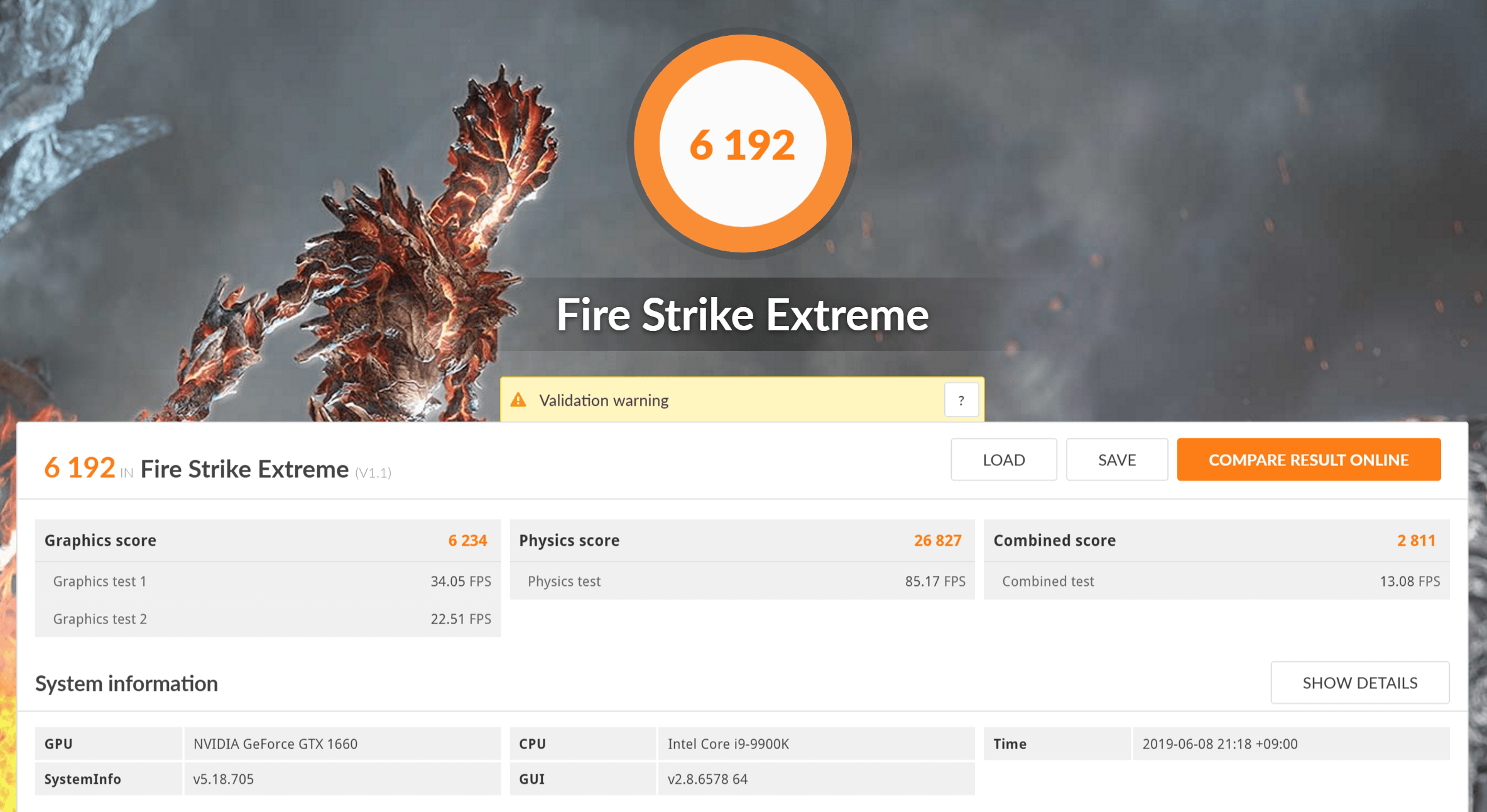
Task: Click Graphics test 2 row
Action: coord(268,619)
